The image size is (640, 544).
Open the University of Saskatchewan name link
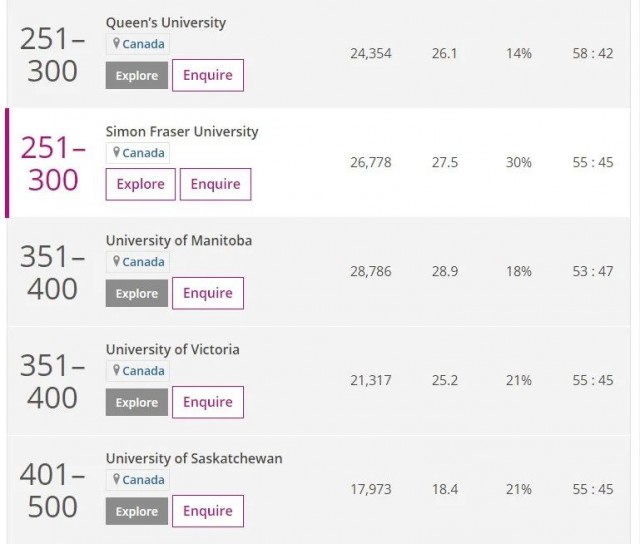click(194, 458)
